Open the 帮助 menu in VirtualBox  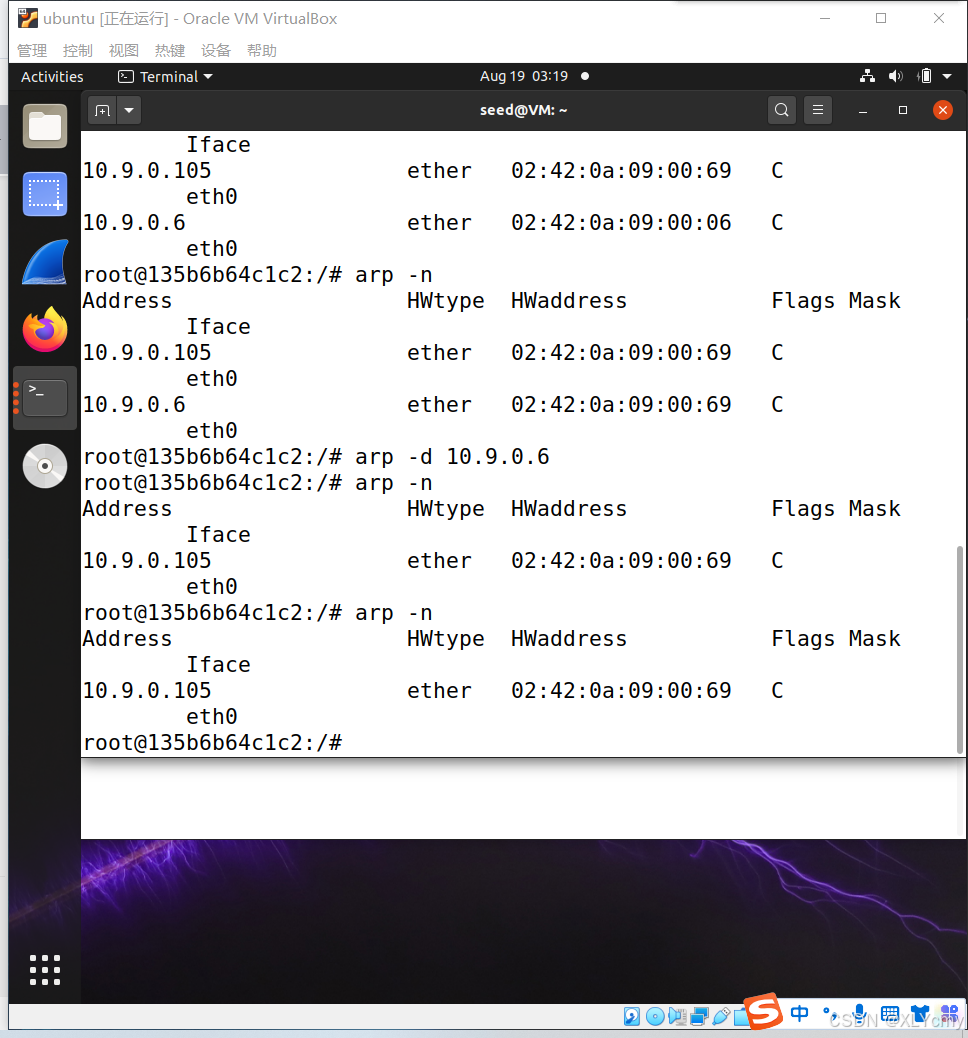pos(262,50)
